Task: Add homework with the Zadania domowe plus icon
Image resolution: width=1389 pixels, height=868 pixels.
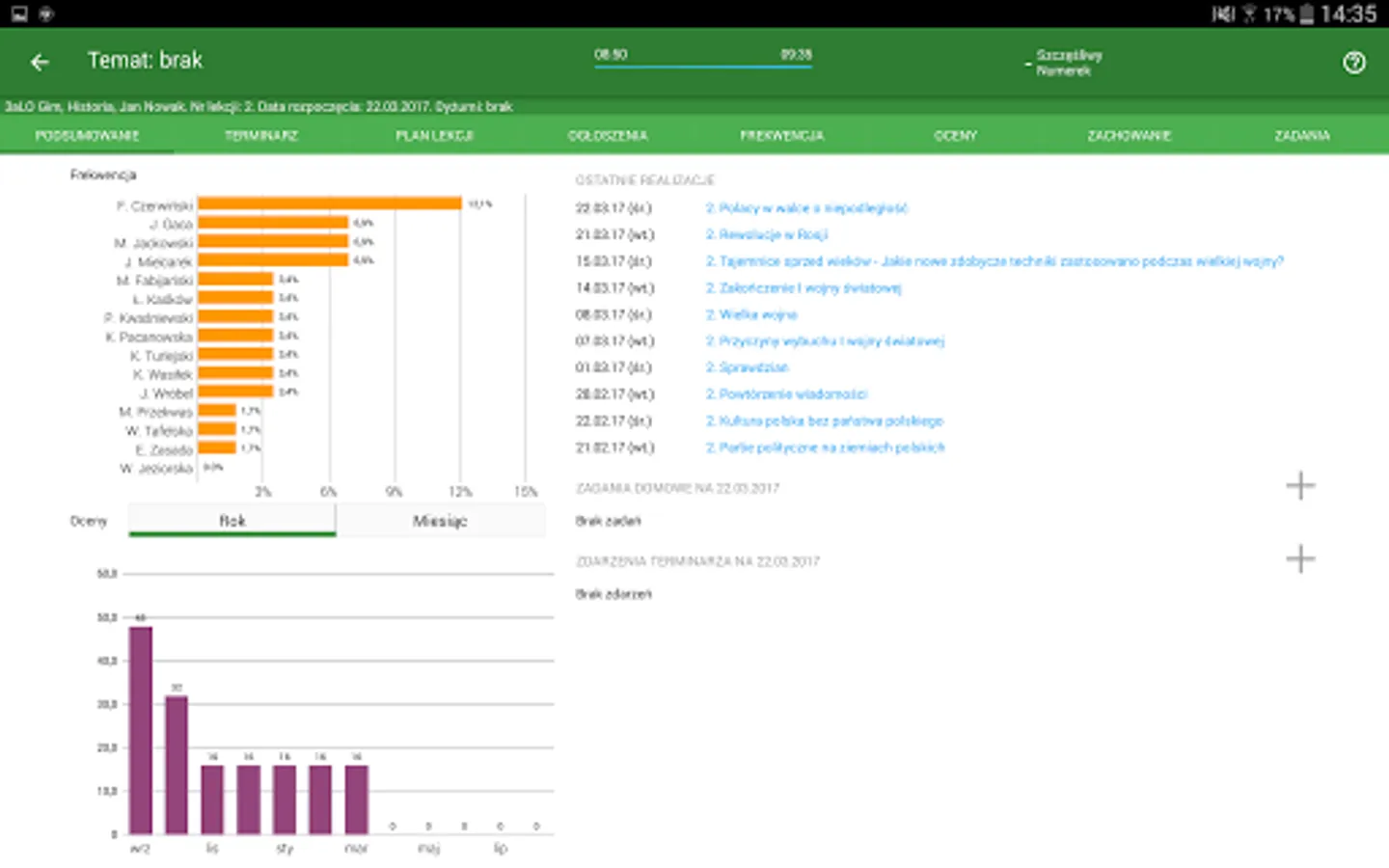Action: [1299, 485]
